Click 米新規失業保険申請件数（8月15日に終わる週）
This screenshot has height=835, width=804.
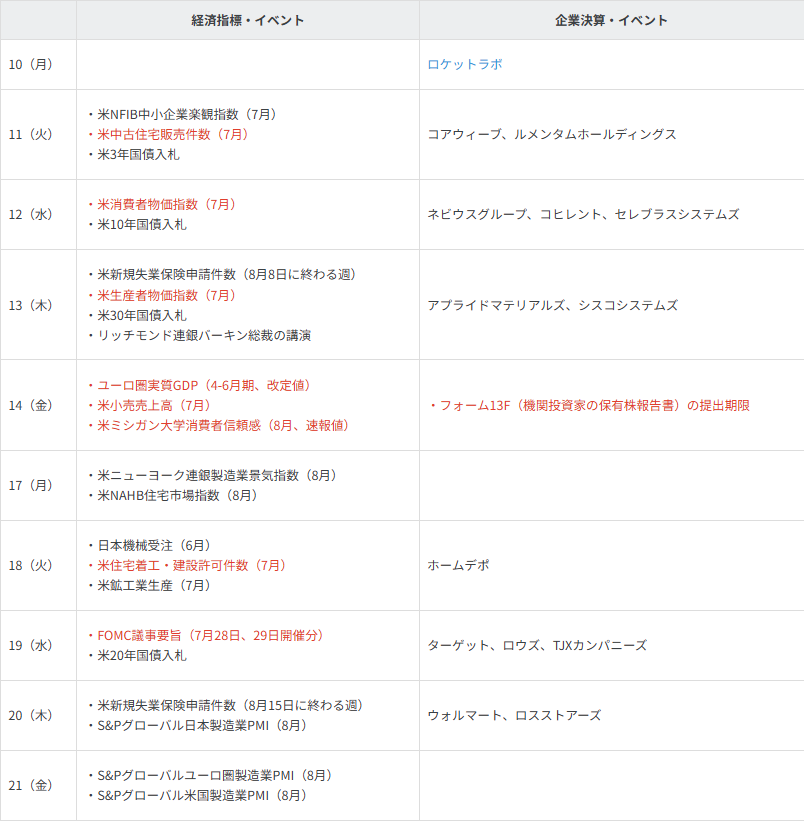226,706
